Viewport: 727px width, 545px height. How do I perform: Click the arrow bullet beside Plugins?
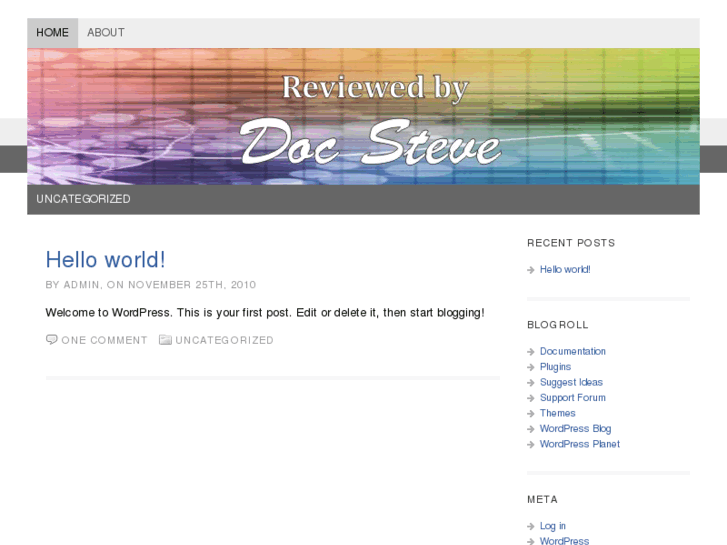click(531, 367)
